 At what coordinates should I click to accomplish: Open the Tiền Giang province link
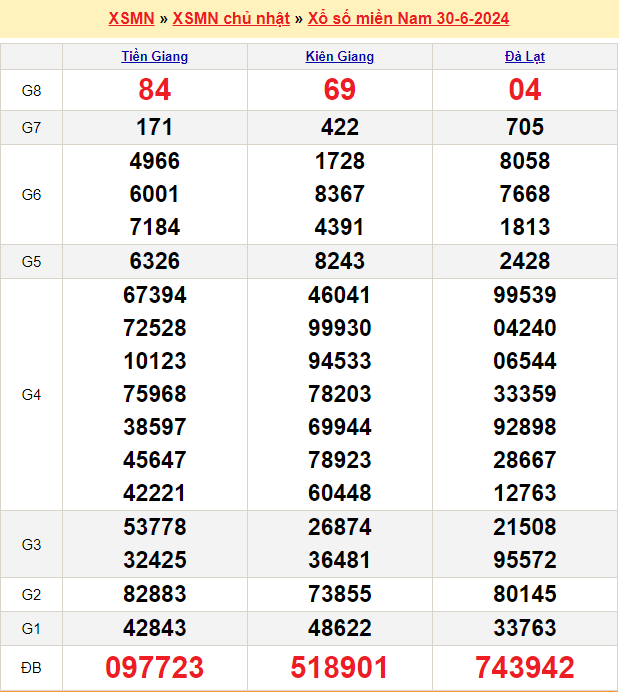tap(155, 57)
